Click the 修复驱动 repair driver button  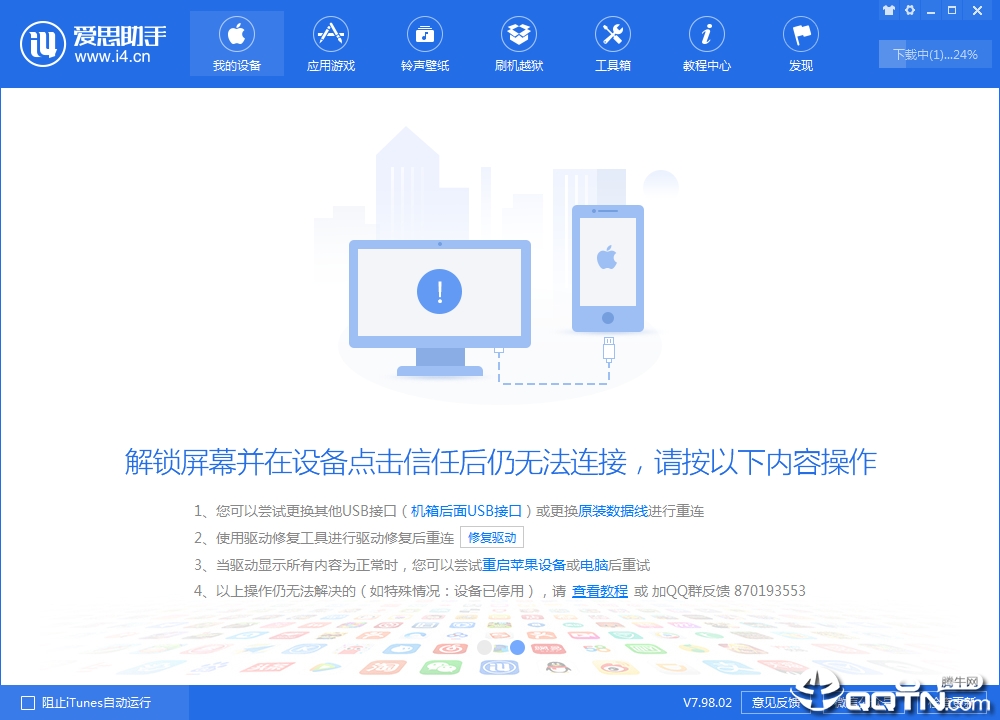coord(492,537)
